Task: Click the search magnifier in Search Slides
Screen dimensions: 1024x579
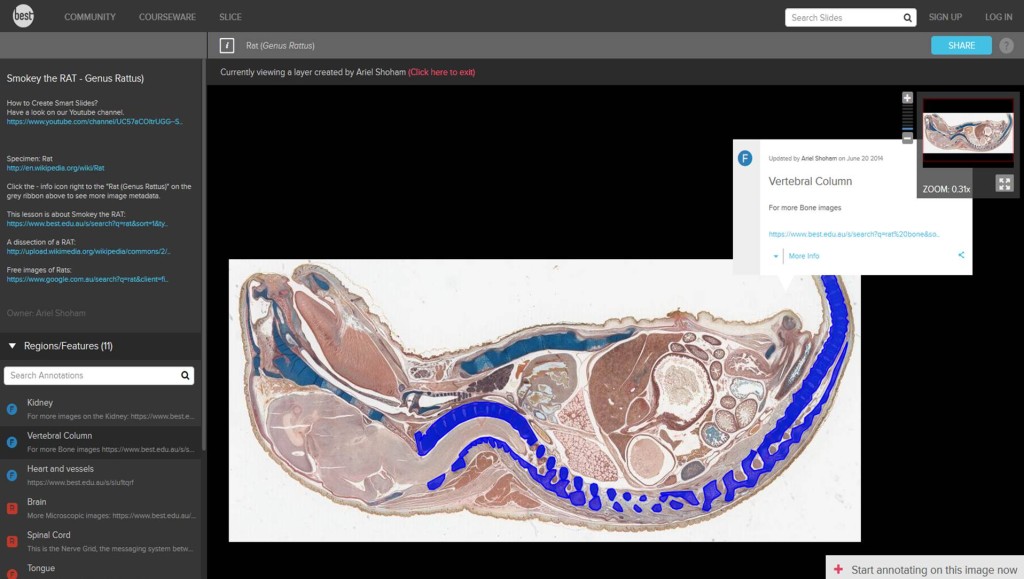Action: pyautogui.click(x=907, y=18)
